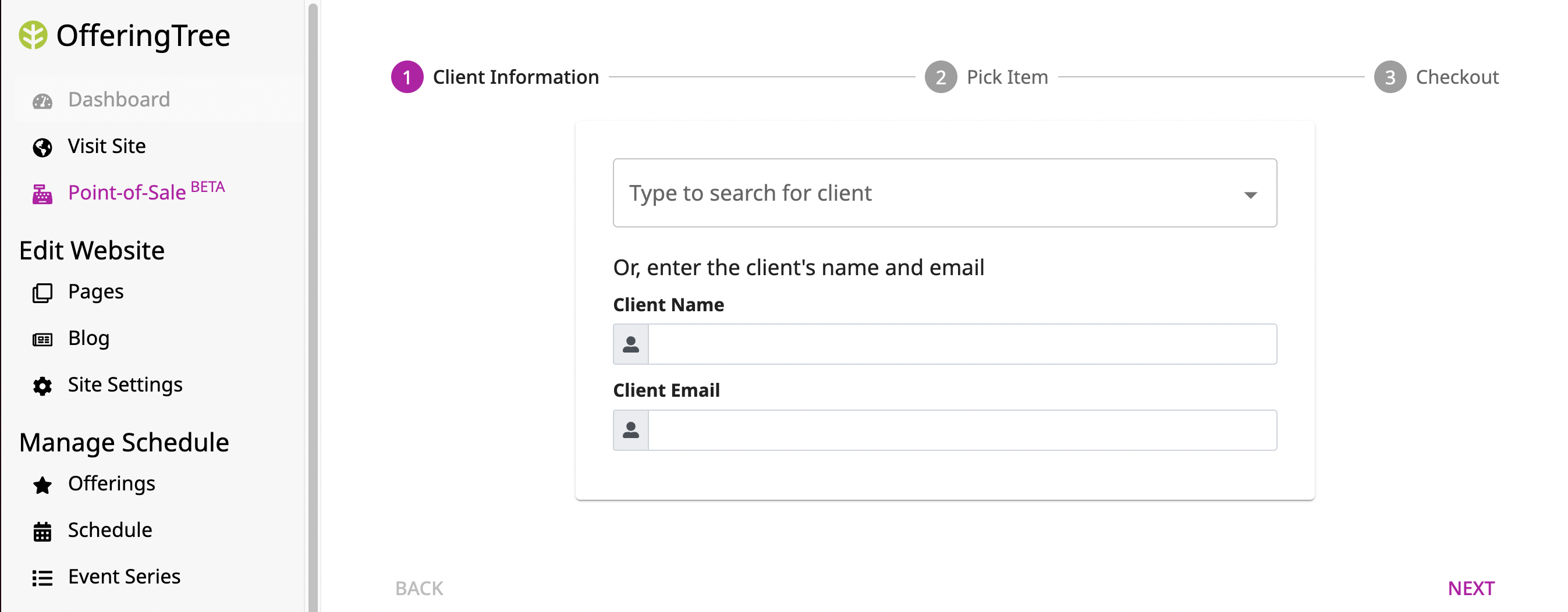Click the Pages stacked-sheets icon
This screenshot has width=1568, height=612.
click(42, 293)
